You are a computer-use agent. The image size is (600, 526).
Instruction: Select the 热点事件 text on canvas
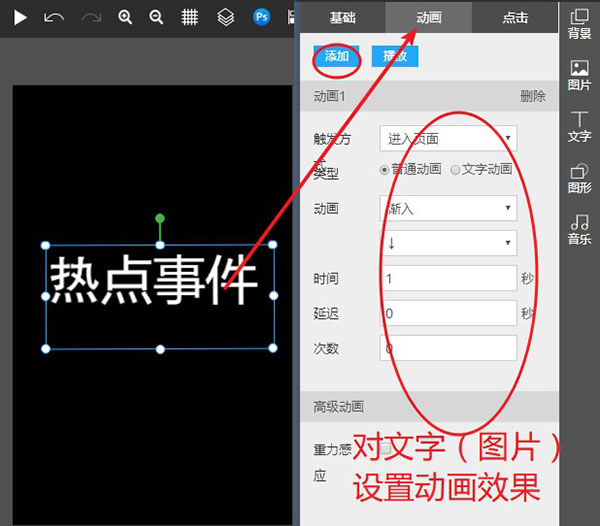[153, 280]
